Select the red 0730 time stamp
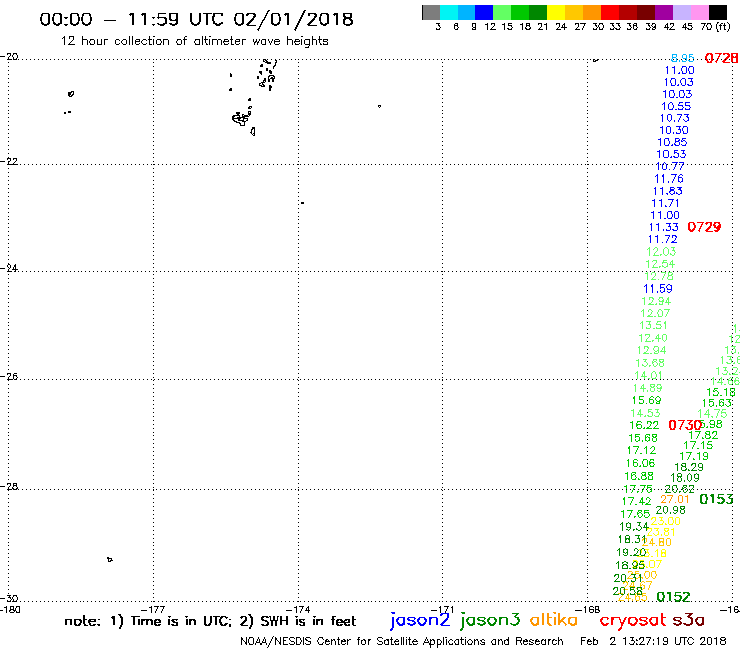The image size is (740, 650). 685,425
